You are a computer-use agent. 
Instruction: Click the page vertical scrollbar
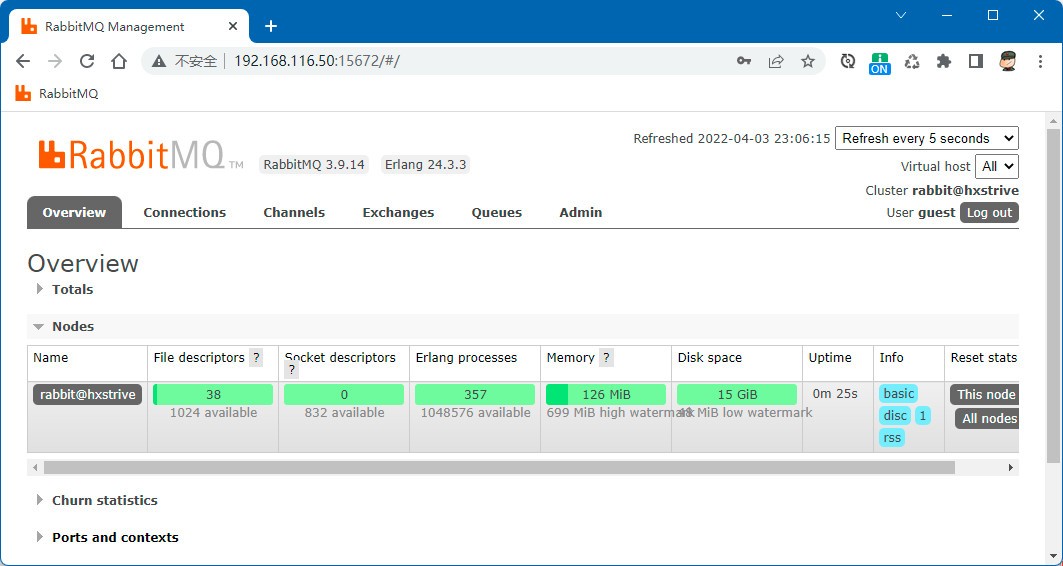point(1053,295)
